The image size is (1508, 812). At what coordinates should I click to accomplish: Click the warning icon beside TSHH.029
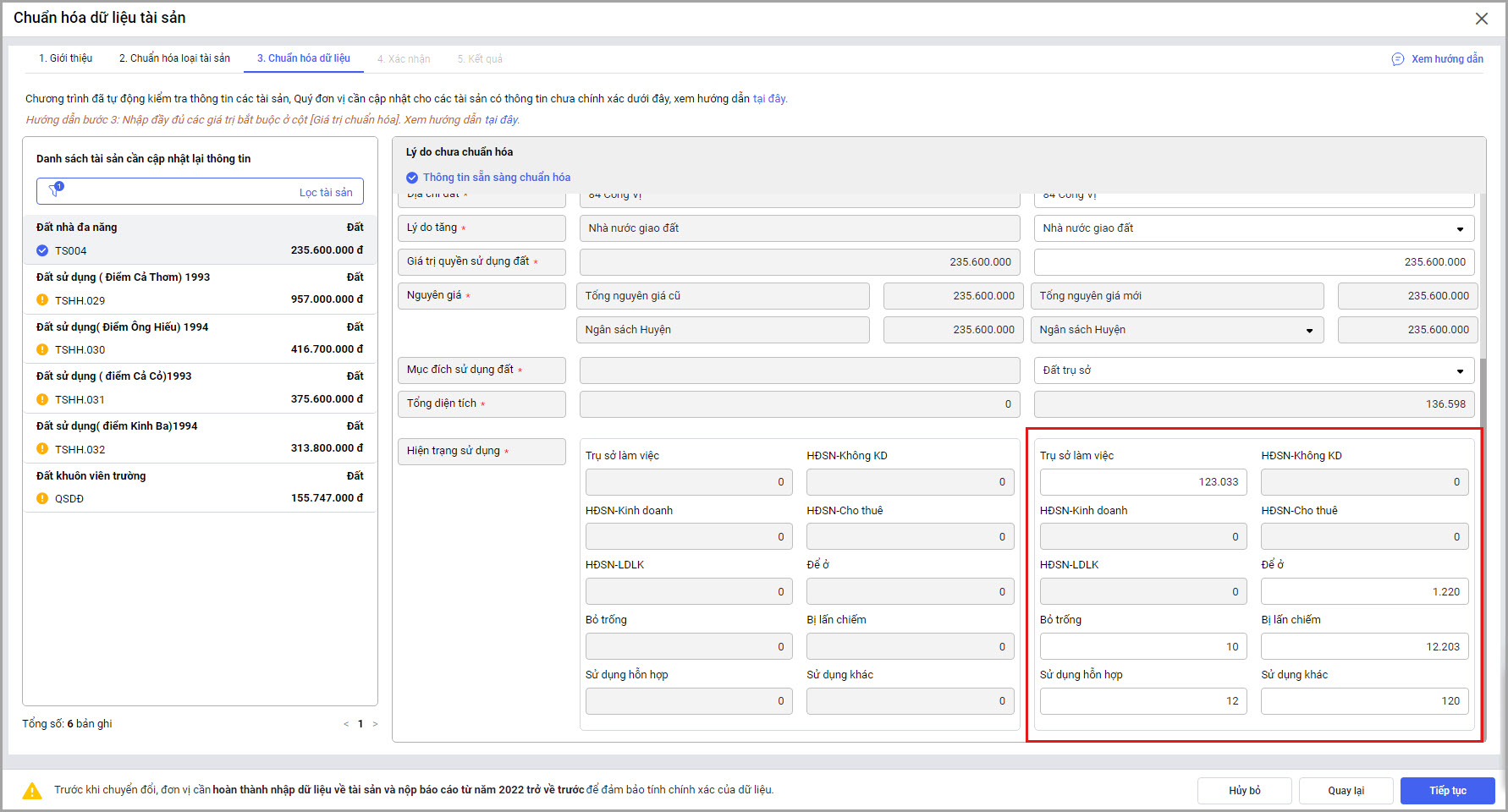[42, 300]
